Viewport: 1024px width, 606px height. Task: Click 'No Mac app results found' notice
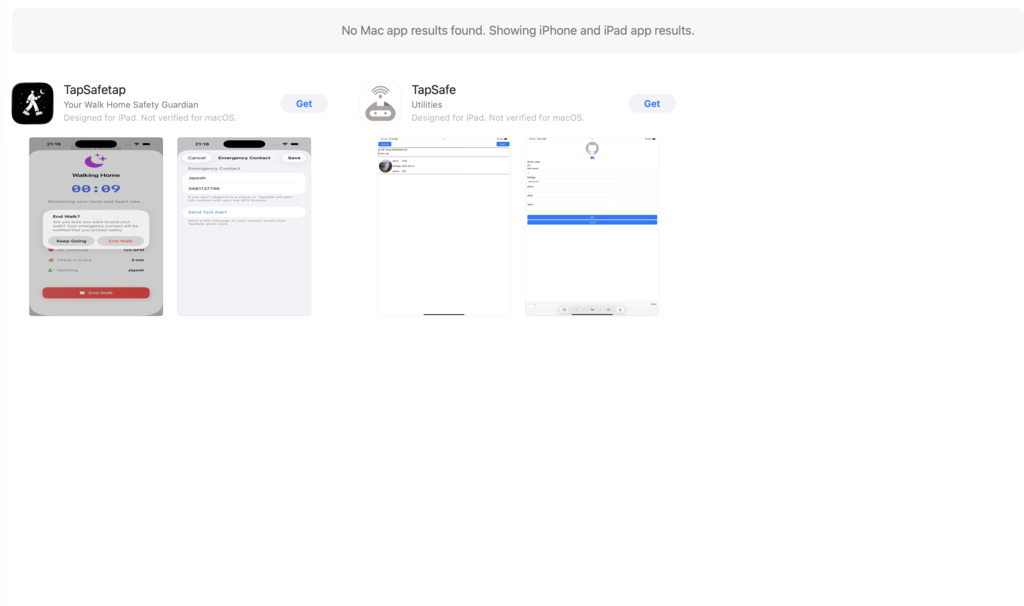coord(518,31)
